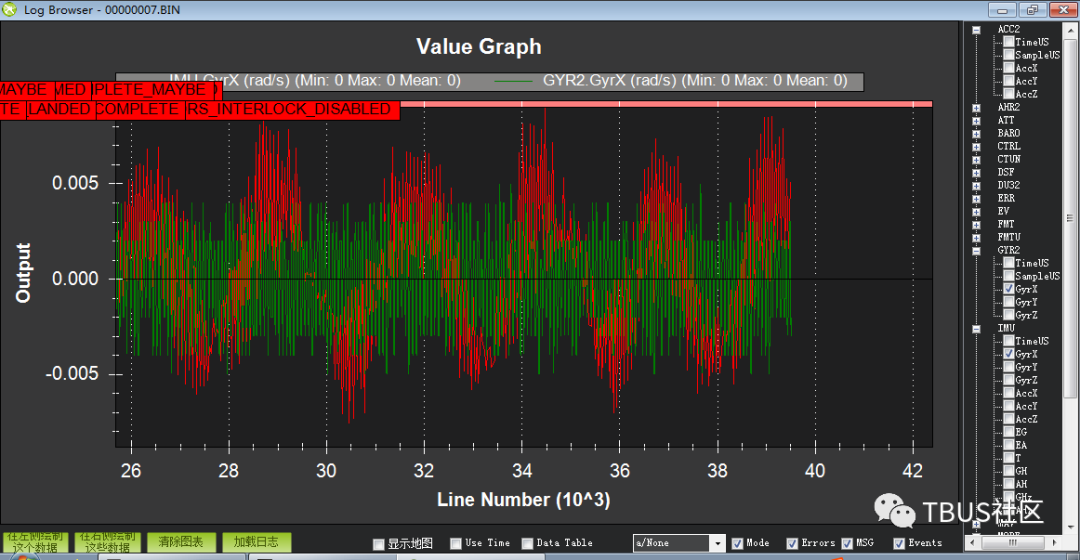This screenshot has width=1080, height=560.
Task: Click the 加载日志 load log button
Action: click(256, 542)
